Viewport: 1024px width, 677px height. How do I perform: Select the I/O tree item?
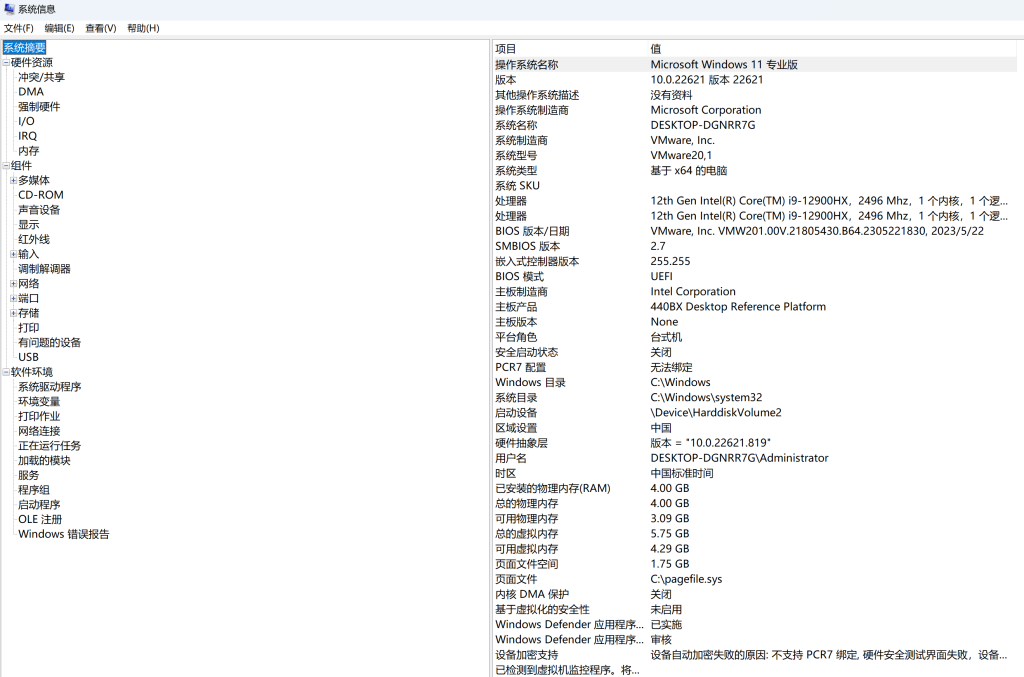(x=26, y=121)
